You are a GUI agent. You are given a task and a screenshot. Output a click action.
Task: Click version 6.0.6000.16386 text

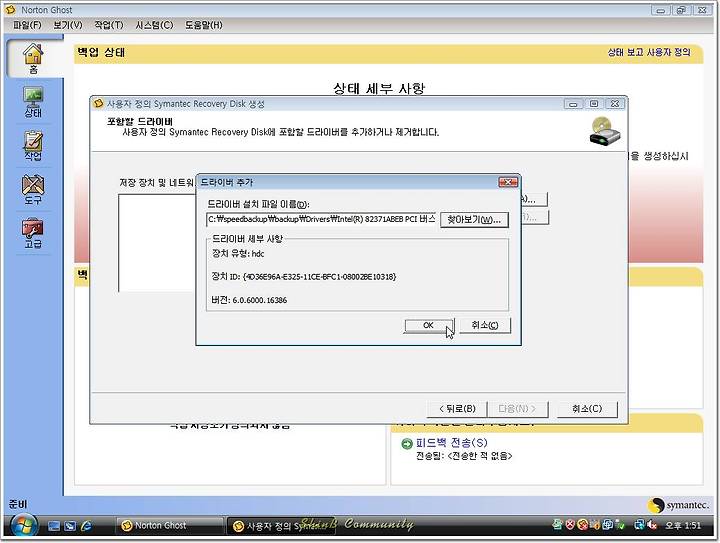[249, 300]
